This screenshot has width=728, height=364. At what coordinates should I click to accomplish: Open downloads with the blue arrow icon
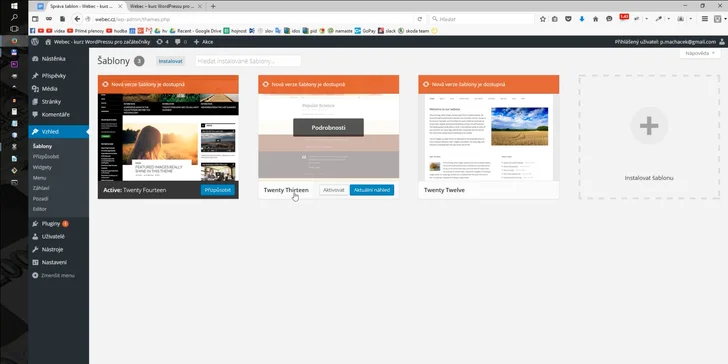click(x=582, y=19)
